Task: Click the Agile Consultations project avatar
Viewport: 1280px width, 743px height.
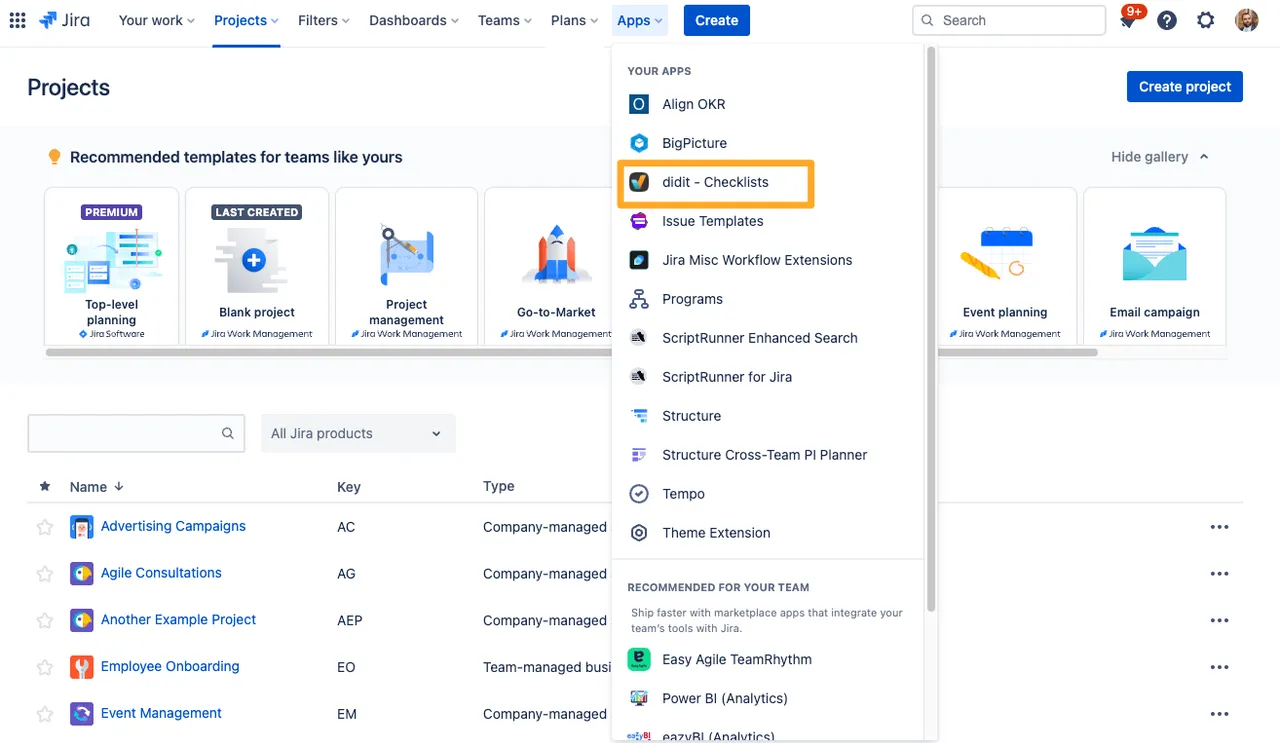Action: (82, 574)
